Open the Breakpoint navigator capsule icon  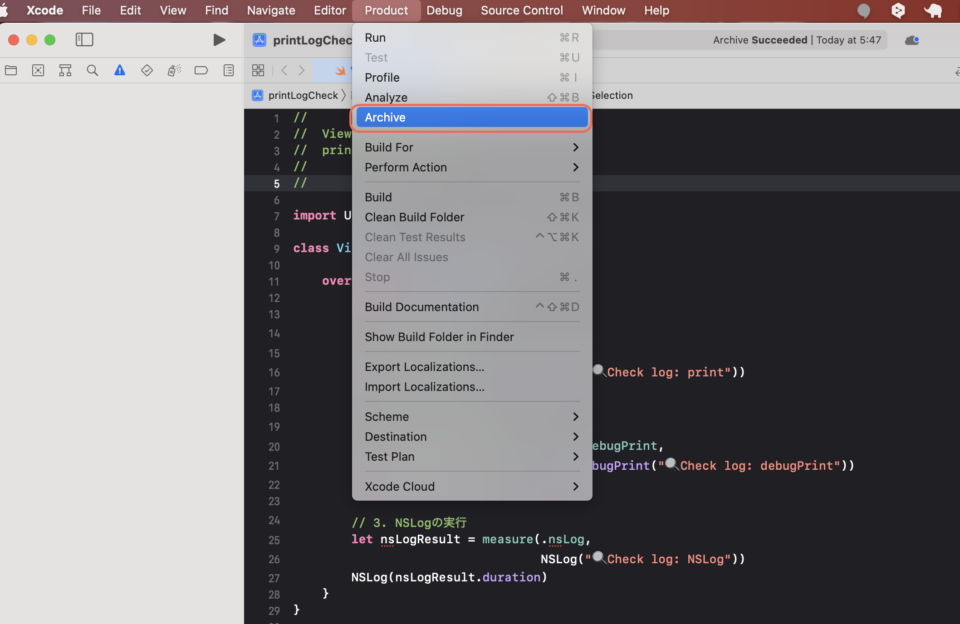202,70
